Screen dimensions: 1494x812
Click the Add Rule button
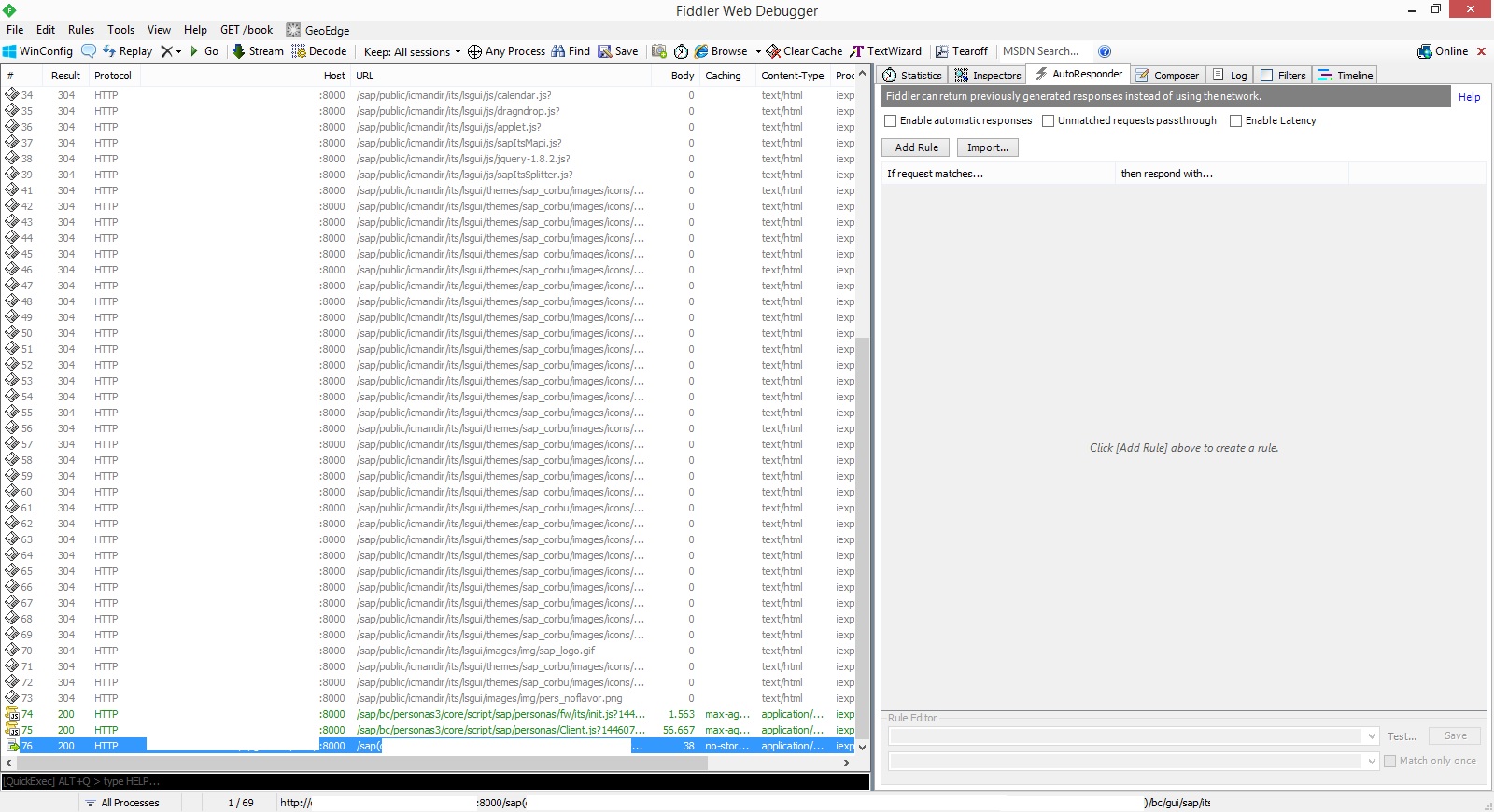(916, 147)
